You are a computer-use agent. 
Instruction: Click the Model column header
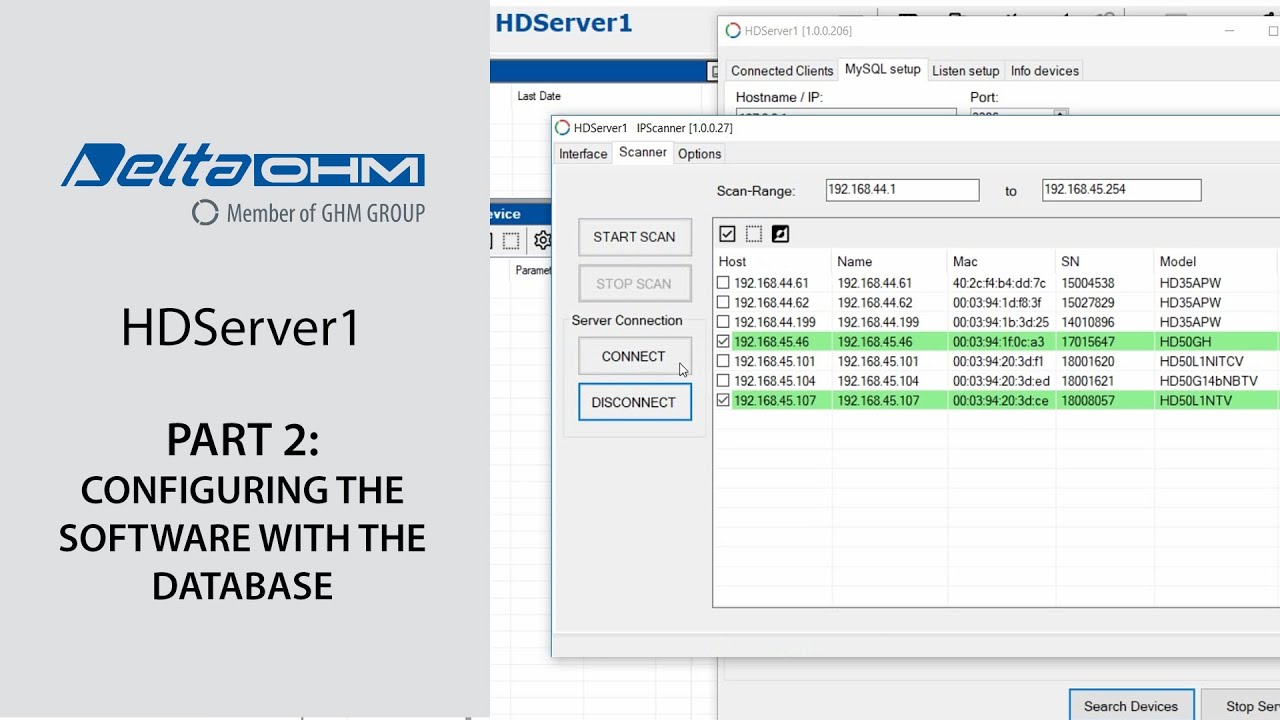[x=1215, y=262]
